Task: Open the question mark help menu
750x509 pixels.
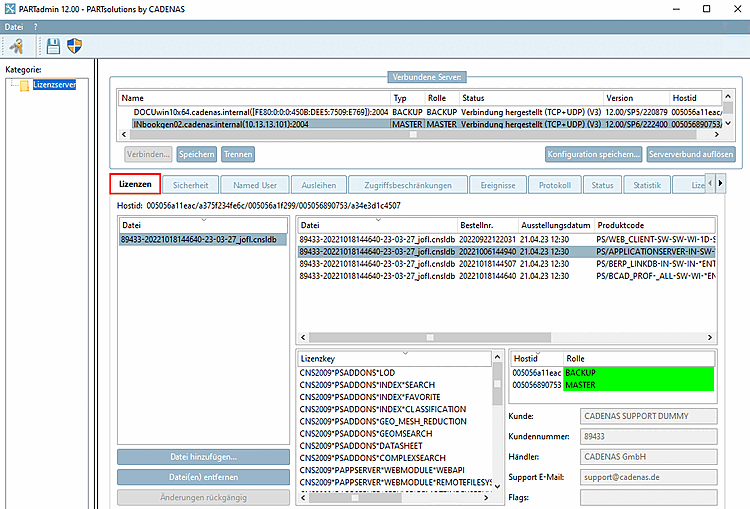Action: (35, 27)
